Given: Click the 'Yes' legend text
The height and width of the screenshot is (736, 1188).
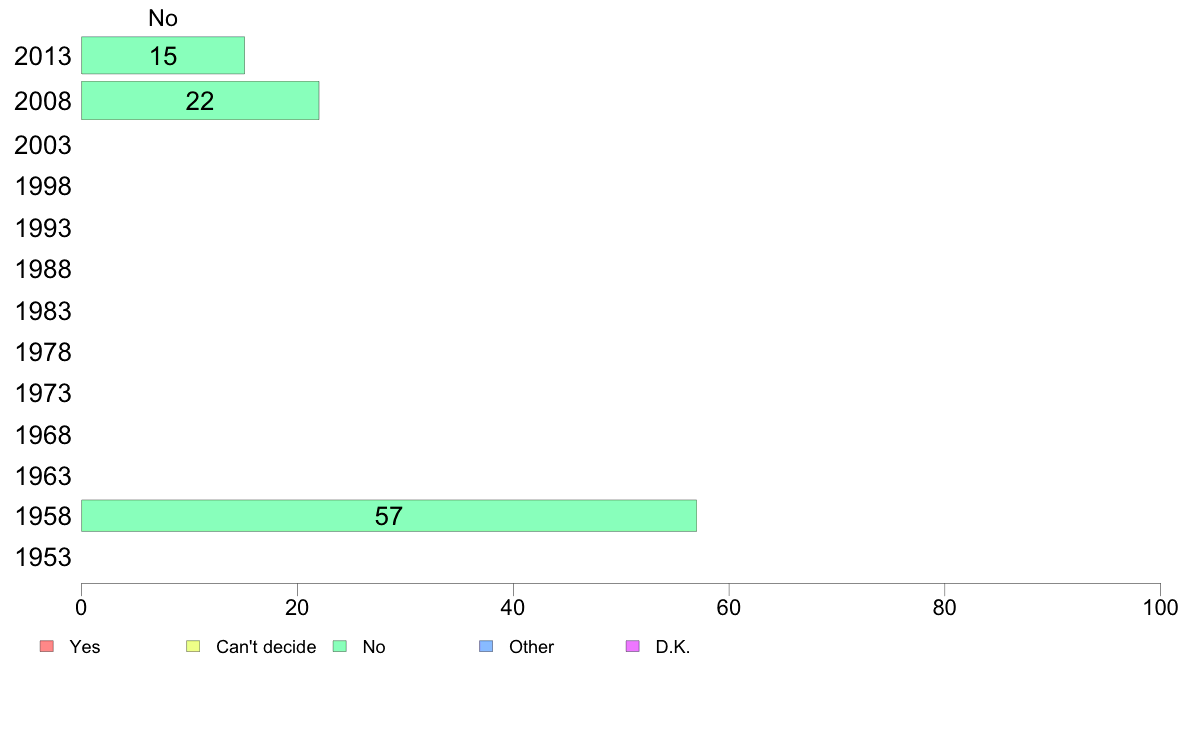Looking at the screenshot, I should (85, 647).
